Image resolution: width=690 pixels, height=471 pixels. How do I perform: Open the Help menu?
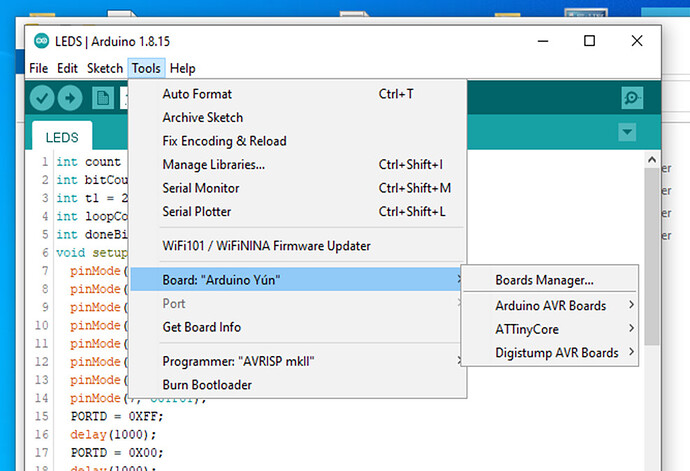tap(183, 68)
